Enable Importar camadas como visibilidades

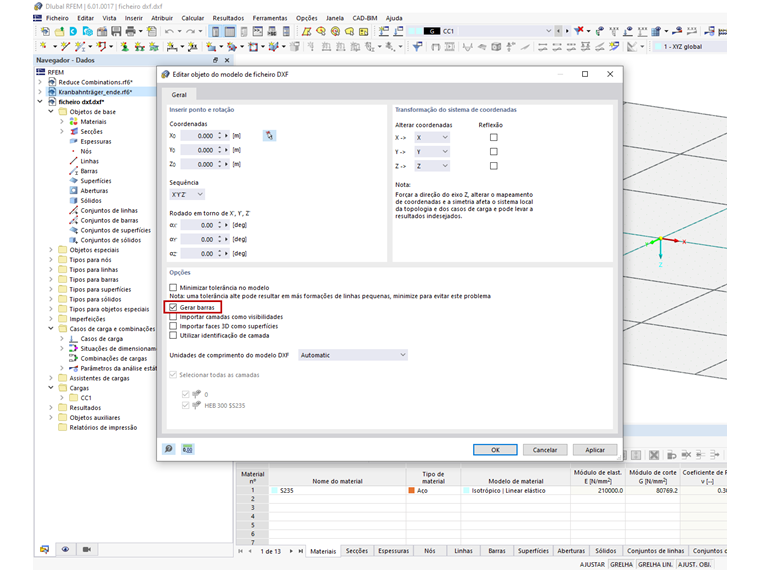[x=173, y=317]
